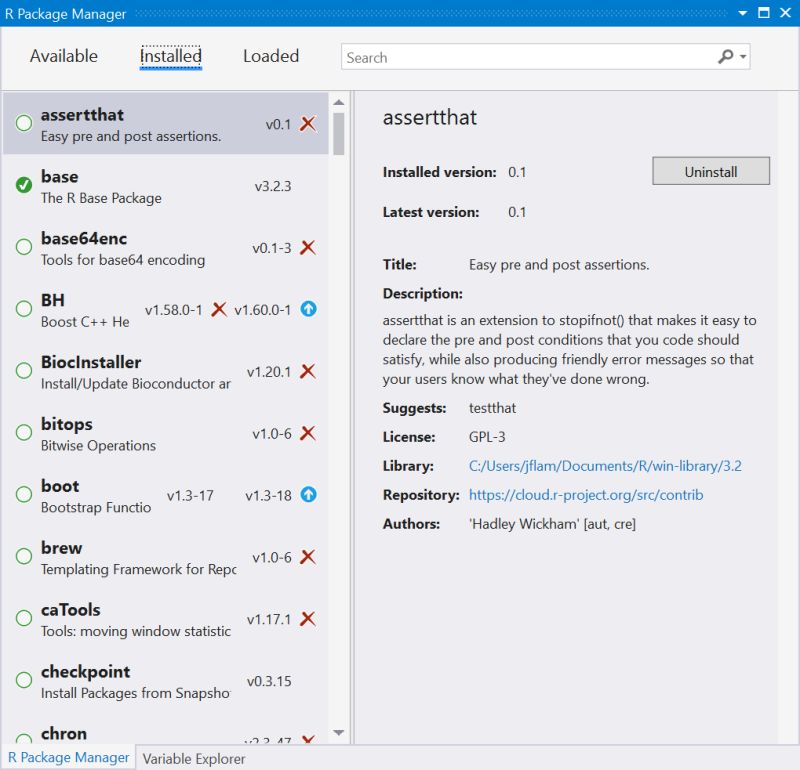800x770 pixels.
Task: Click the green check icon beside base
Action: pos(22,185)
